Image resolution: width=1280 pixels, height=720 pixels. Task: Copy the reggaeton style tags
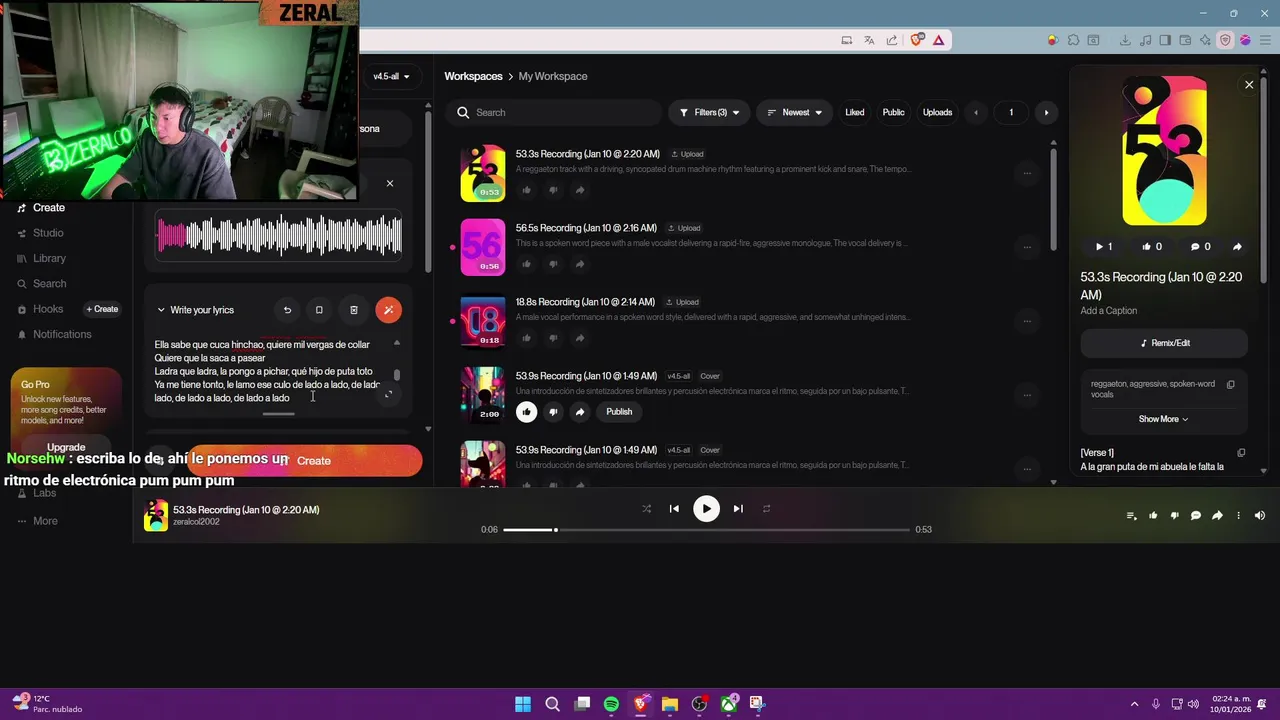pos(1231,384)
